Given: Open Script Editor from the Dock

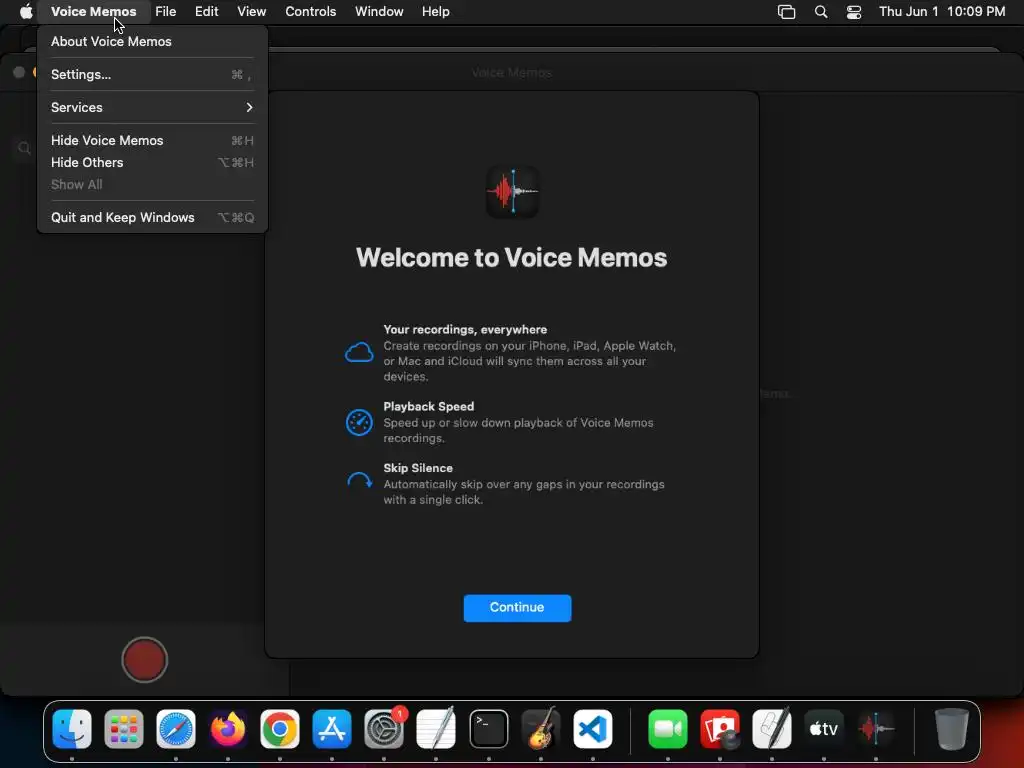Looking at the screenshot, I should tap(772, 728).
